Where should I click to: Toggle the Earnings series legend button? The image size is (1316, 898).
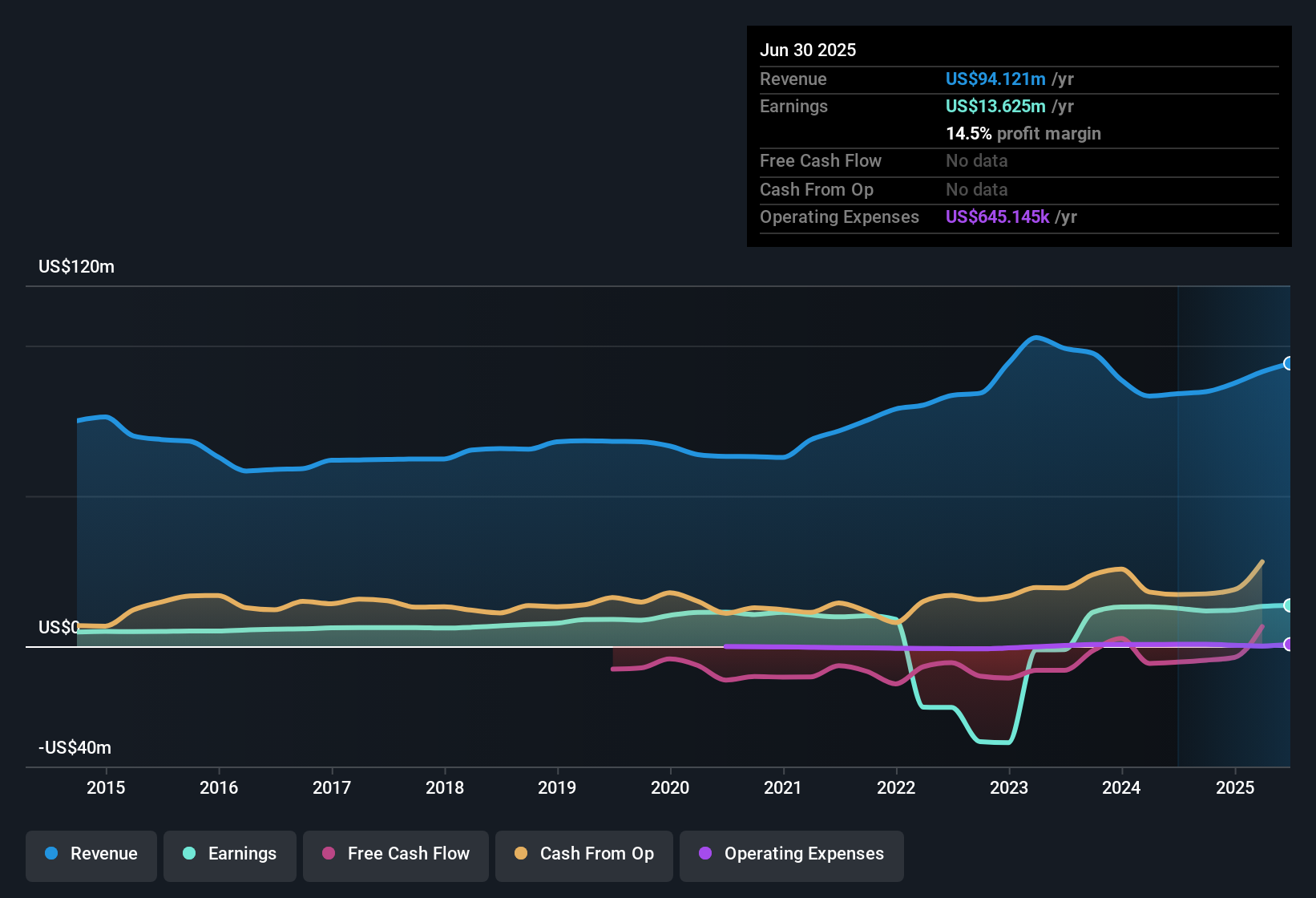pos(229,855)
